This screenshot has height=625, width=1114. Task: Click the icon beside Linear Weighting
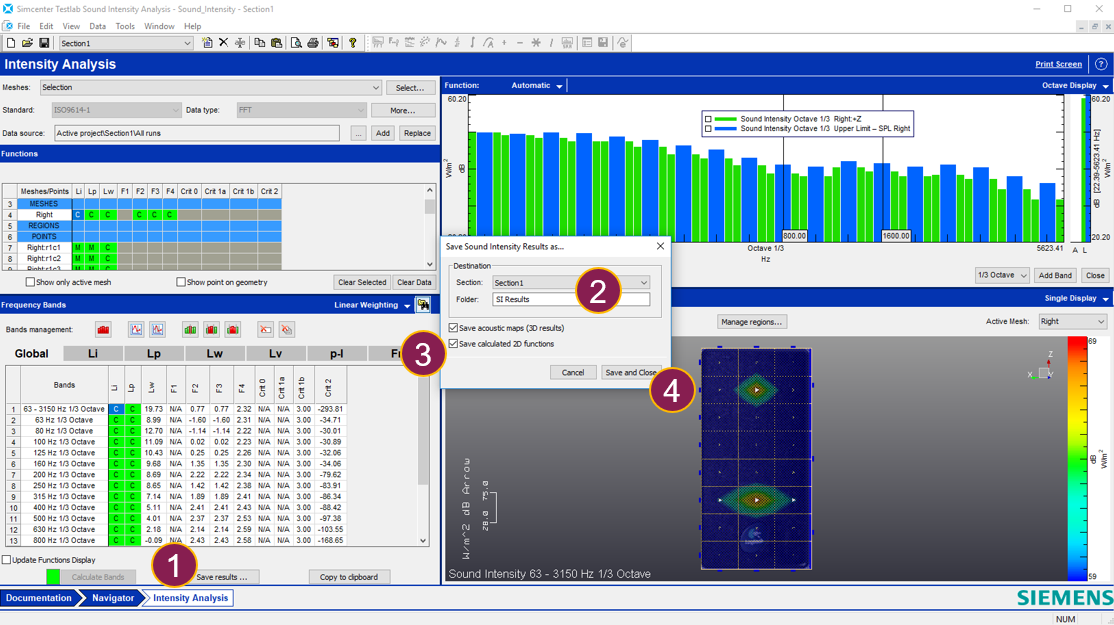[424, 305]
